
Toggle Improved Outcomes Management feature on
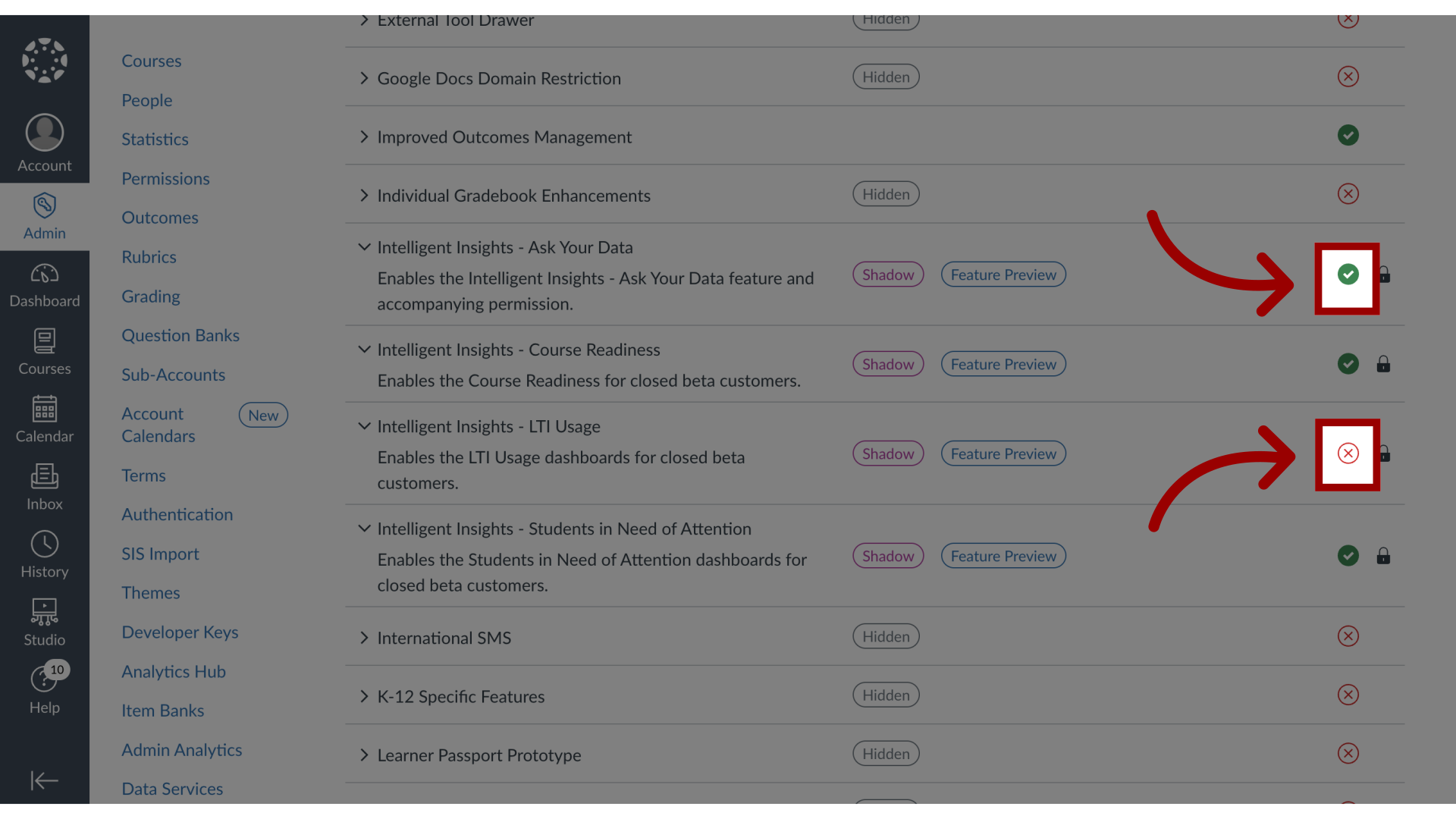point(1347,135)
